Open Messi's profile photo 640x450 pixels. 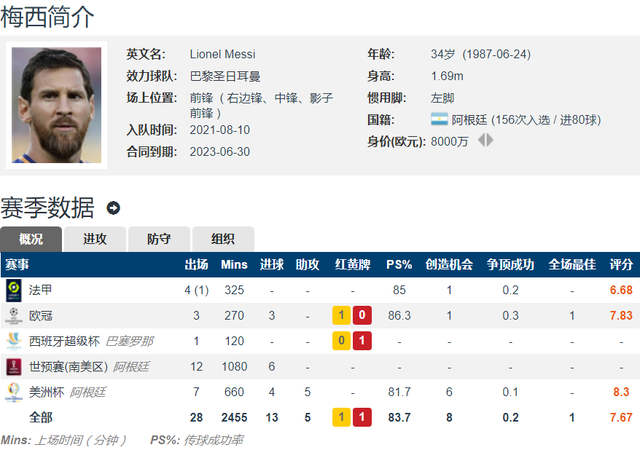pos(56,105)
